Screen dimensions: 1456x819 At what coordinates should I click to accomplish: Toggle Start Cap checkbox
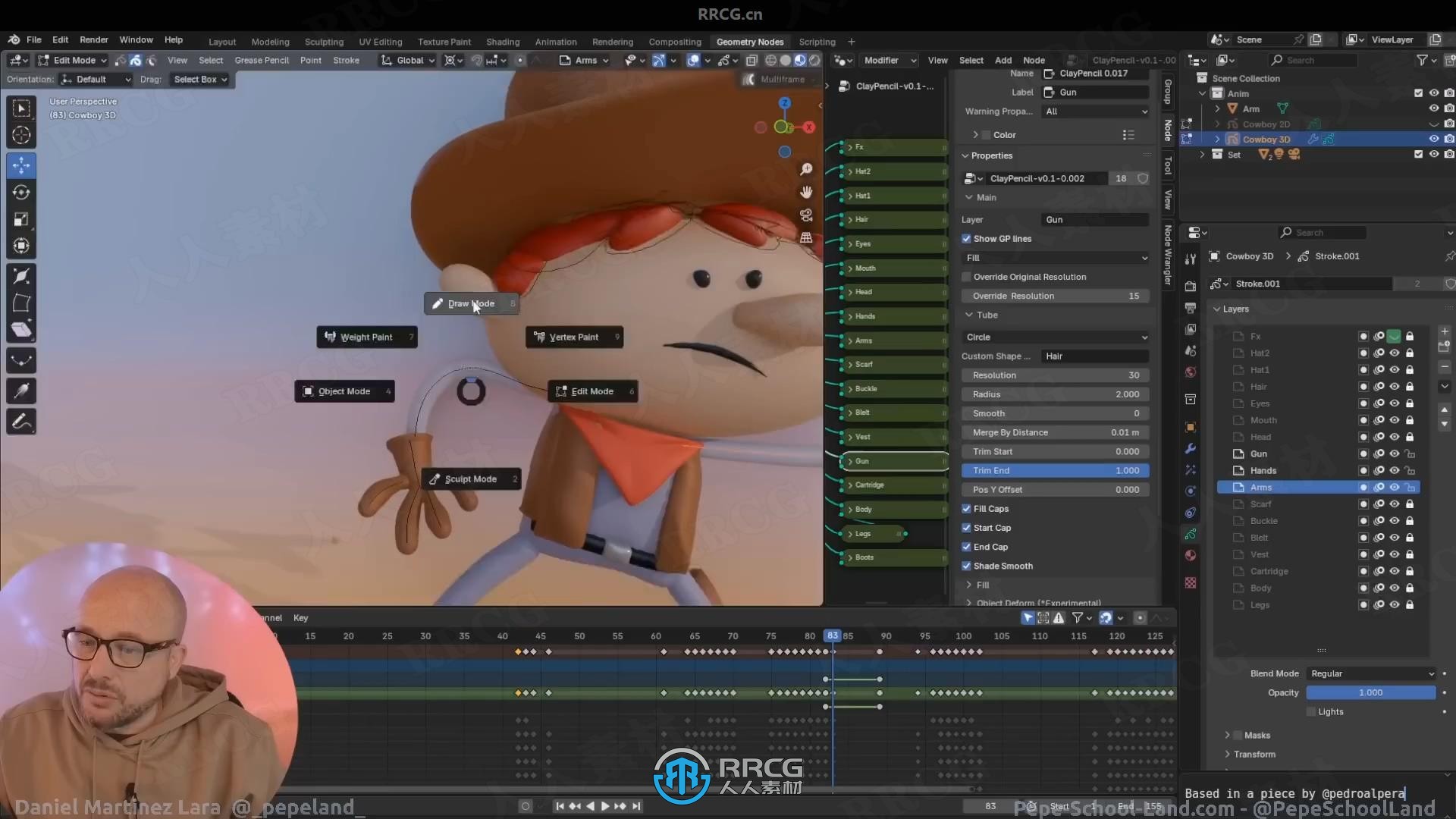pyautogui.click(x=967, y=528)
